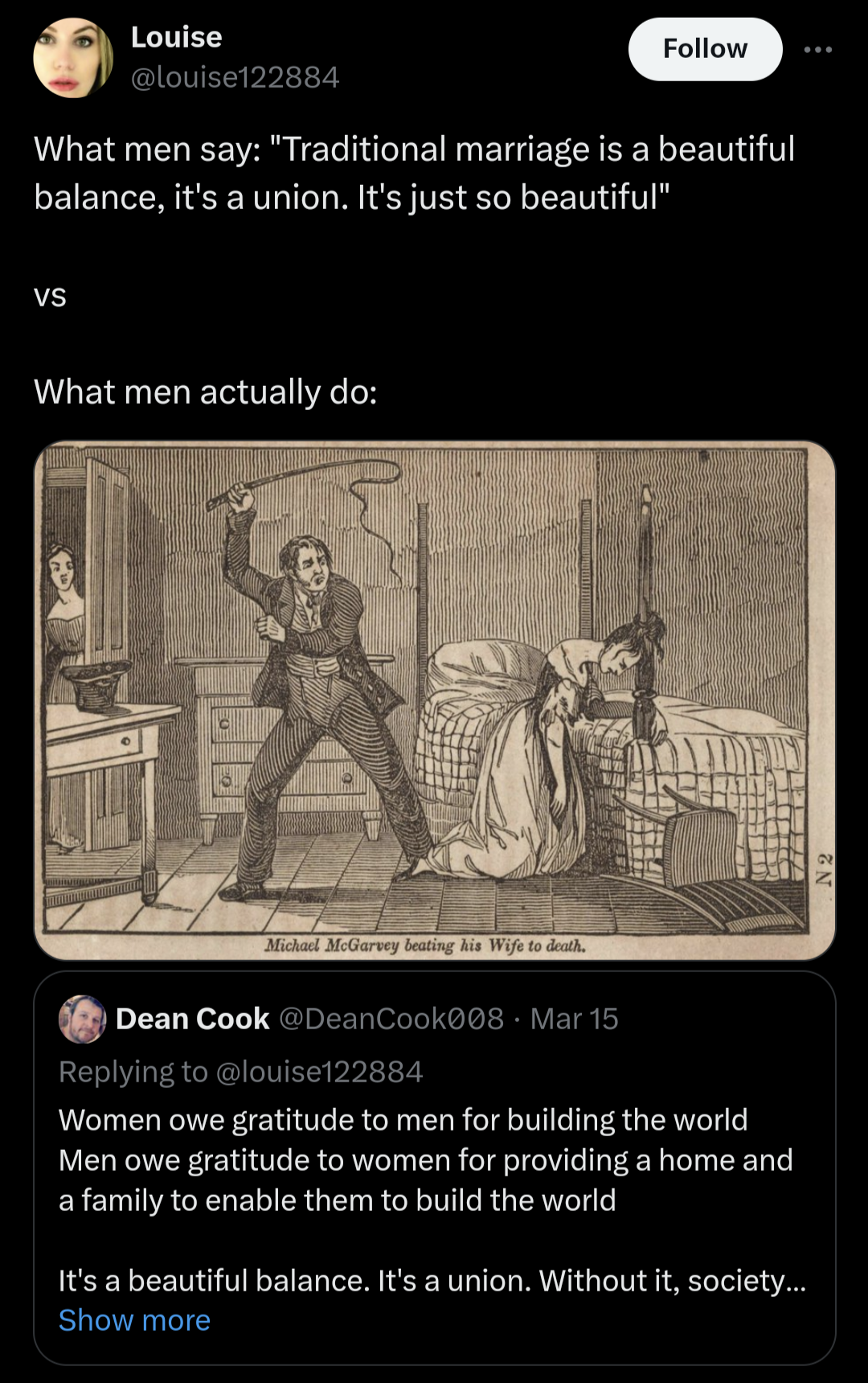Open the engraving image attached to tweet
868x1383 pixels.
pyautogui.click(x=435, y=700)
